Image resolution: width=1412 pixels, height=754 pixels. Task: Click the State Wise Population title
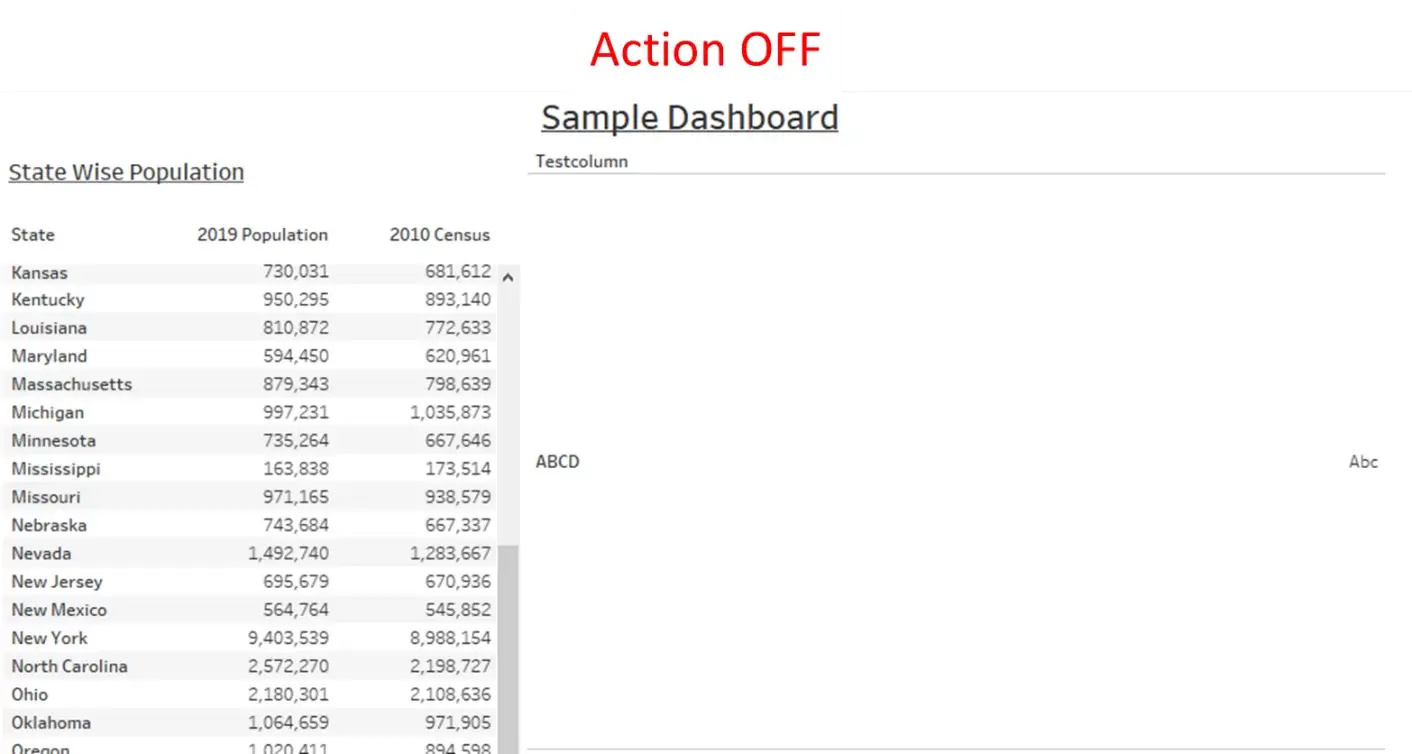[126, 172]
